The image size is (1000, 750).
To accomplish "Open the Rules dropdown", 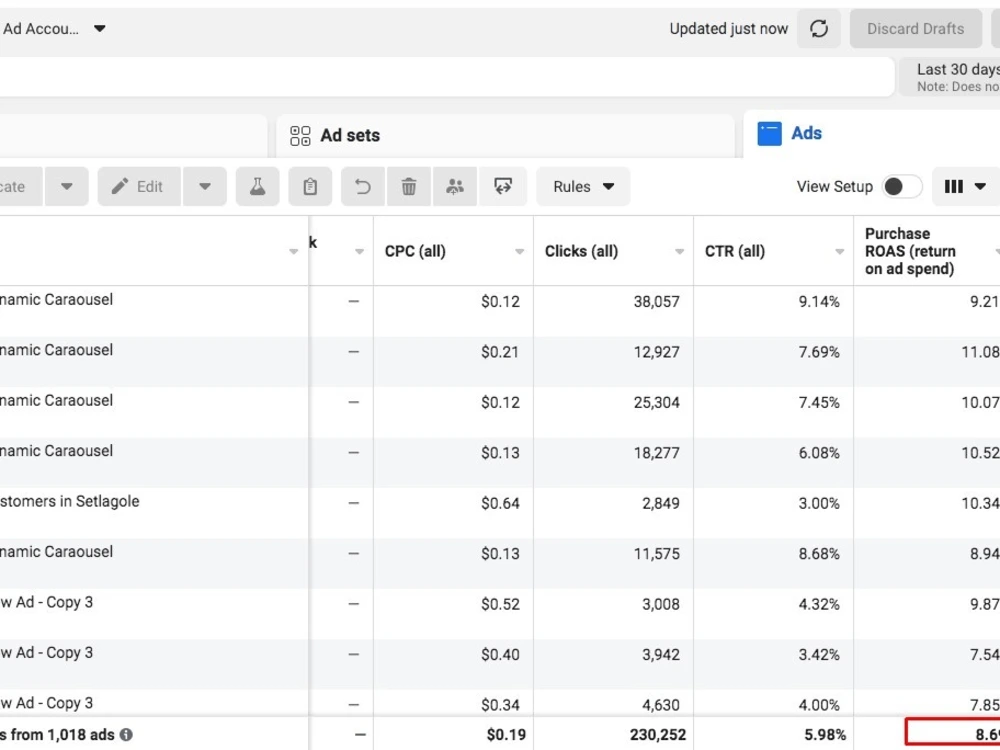I will pos(583,187).
